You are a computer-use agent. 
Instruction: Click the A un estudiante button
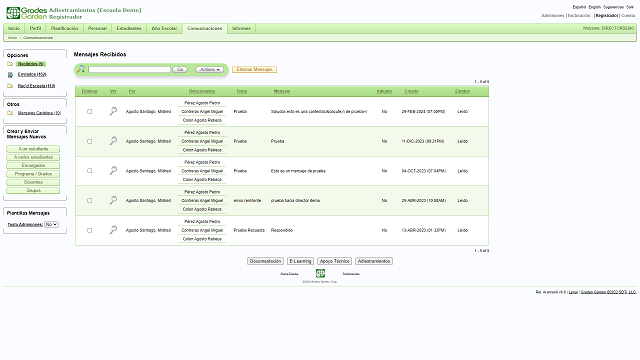point(33,149)
